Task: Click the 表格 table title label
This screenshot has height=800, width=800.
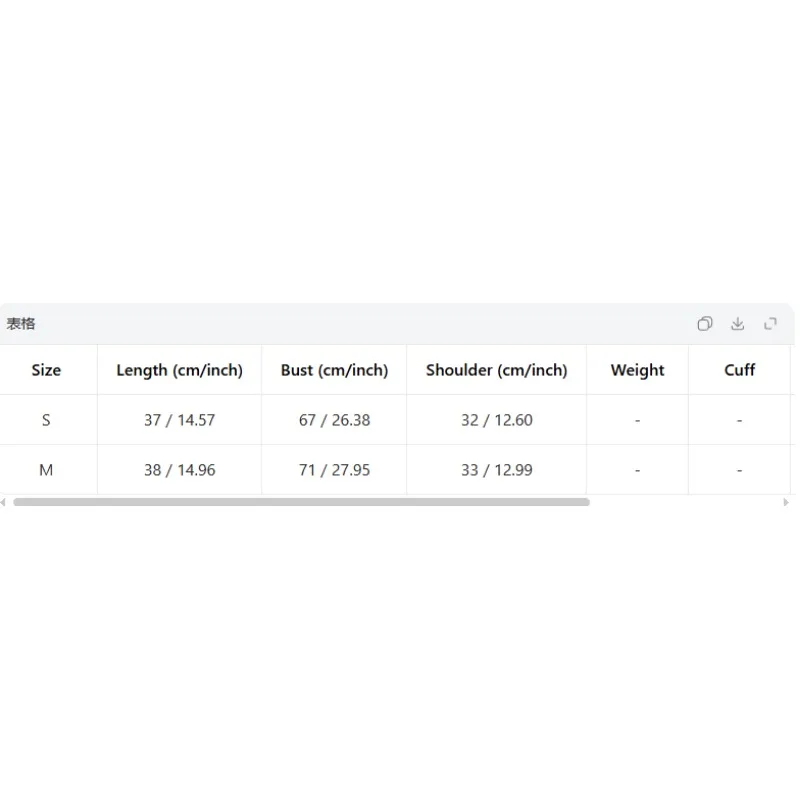Action: click(x=21, y=323)
